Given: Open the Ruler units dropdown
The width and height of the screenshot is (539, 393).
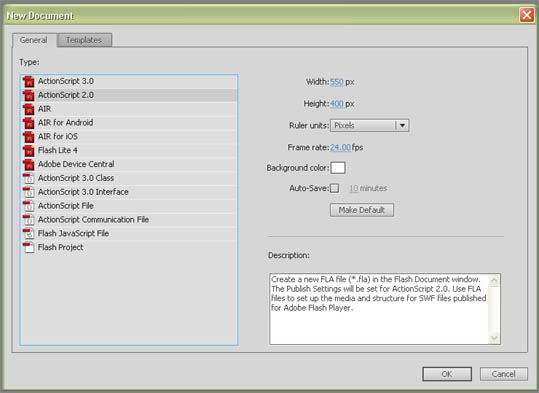Looking at the screenshot, I should click(x=370, y=125).
